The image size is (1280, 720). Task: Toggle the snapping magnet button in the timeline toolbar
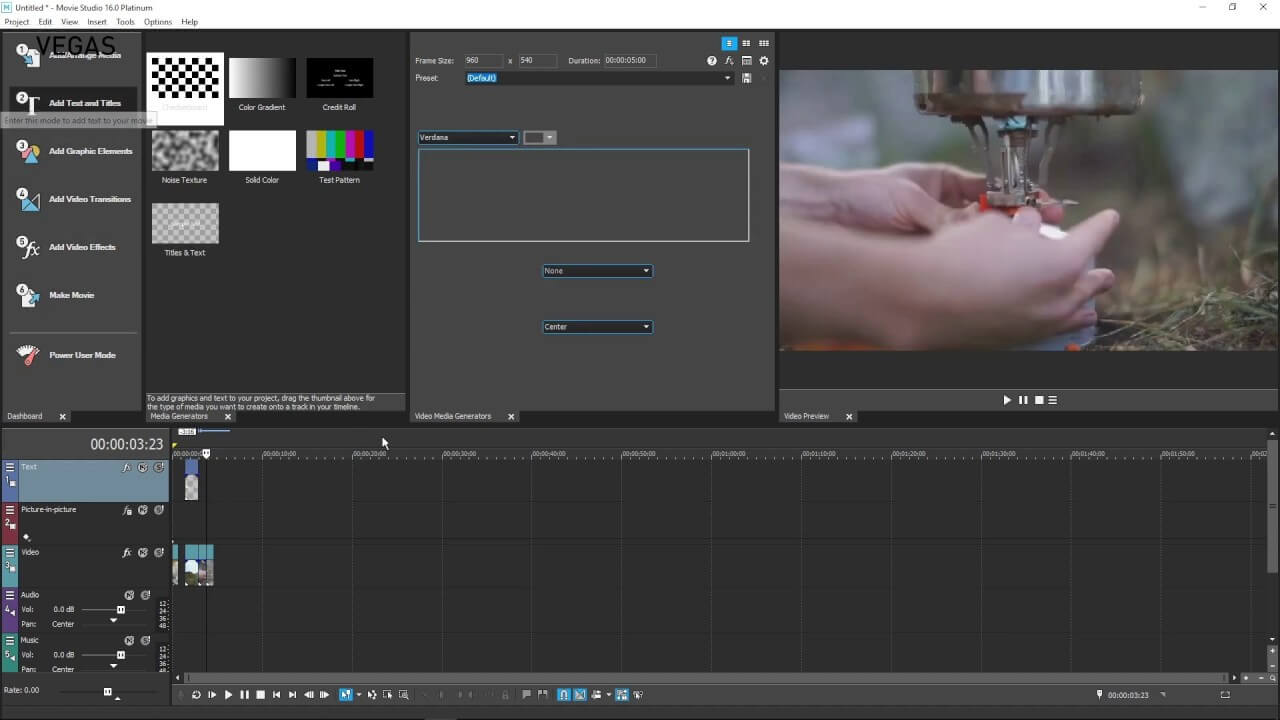click(563, 695)
